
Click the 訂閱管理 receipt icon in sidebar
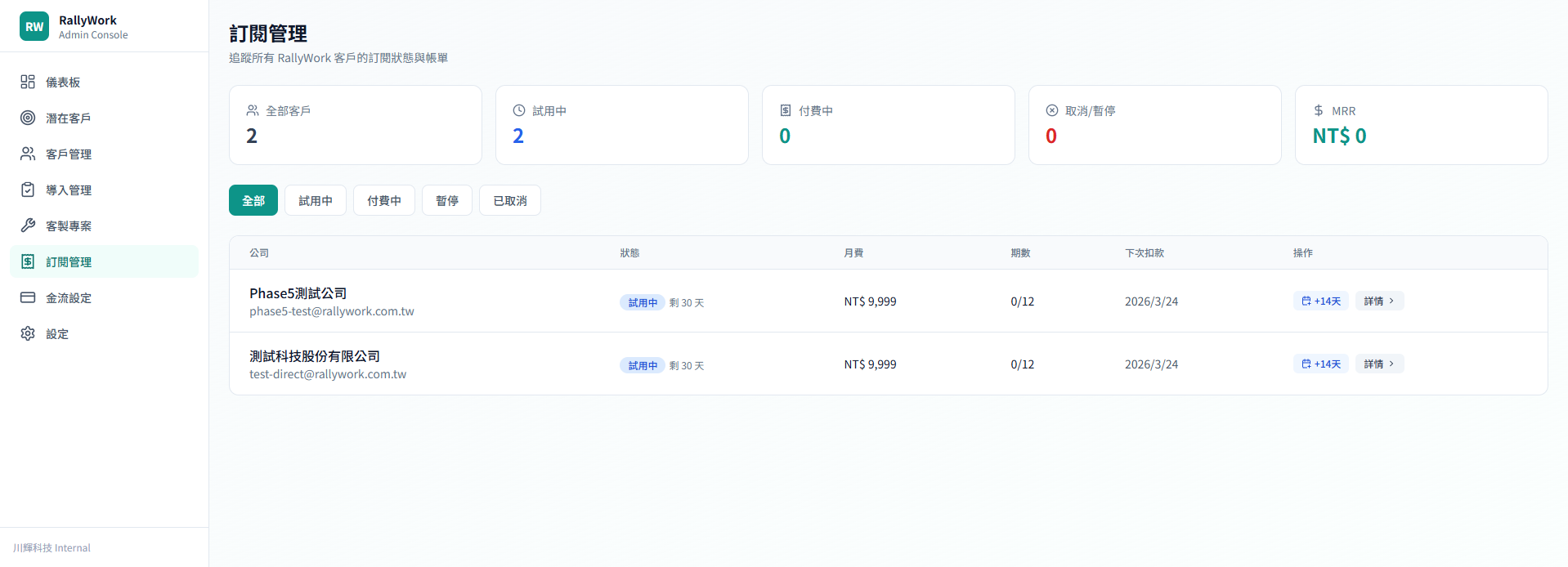(28, 261)
